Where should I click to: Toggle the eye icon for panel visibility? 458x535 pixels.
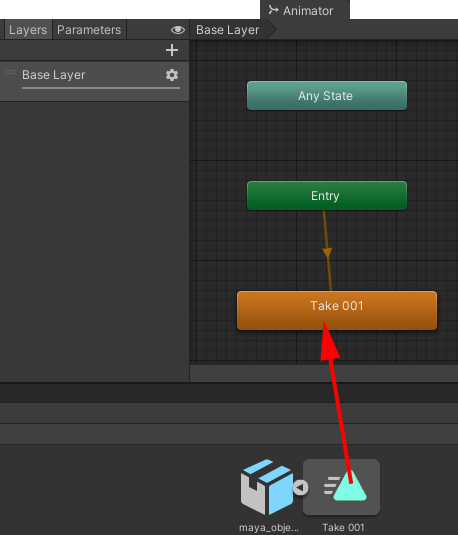[178, 30]
